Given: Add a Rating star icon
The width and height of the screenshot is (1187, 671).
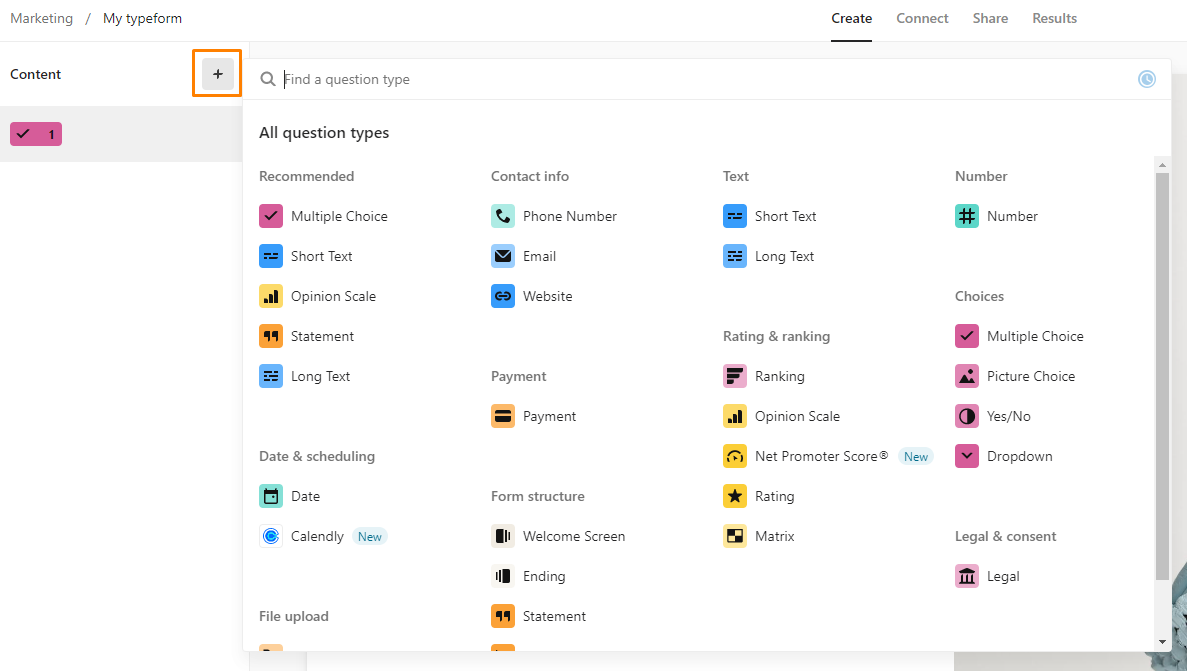Looking at the screenshot, I should 735,496.
